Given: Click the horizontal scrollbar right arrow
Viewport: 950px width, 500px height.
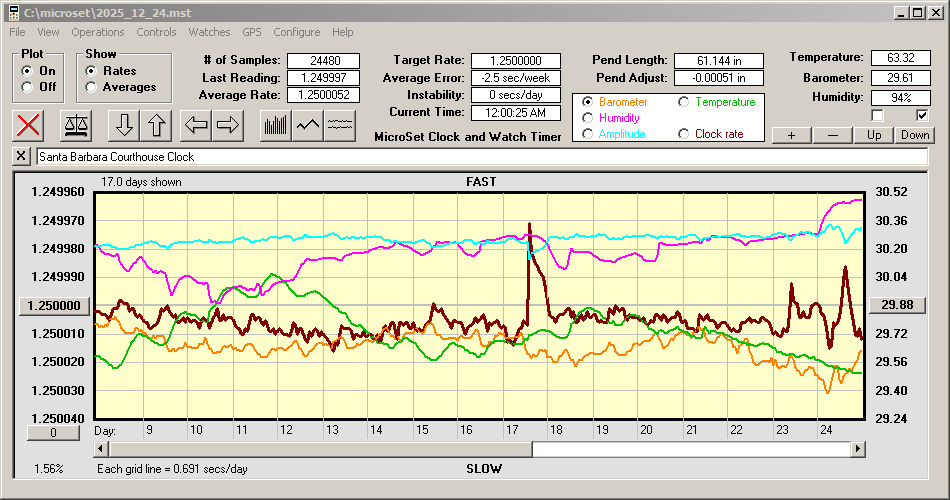Looking at the screenshot, I should pos(858,449).
